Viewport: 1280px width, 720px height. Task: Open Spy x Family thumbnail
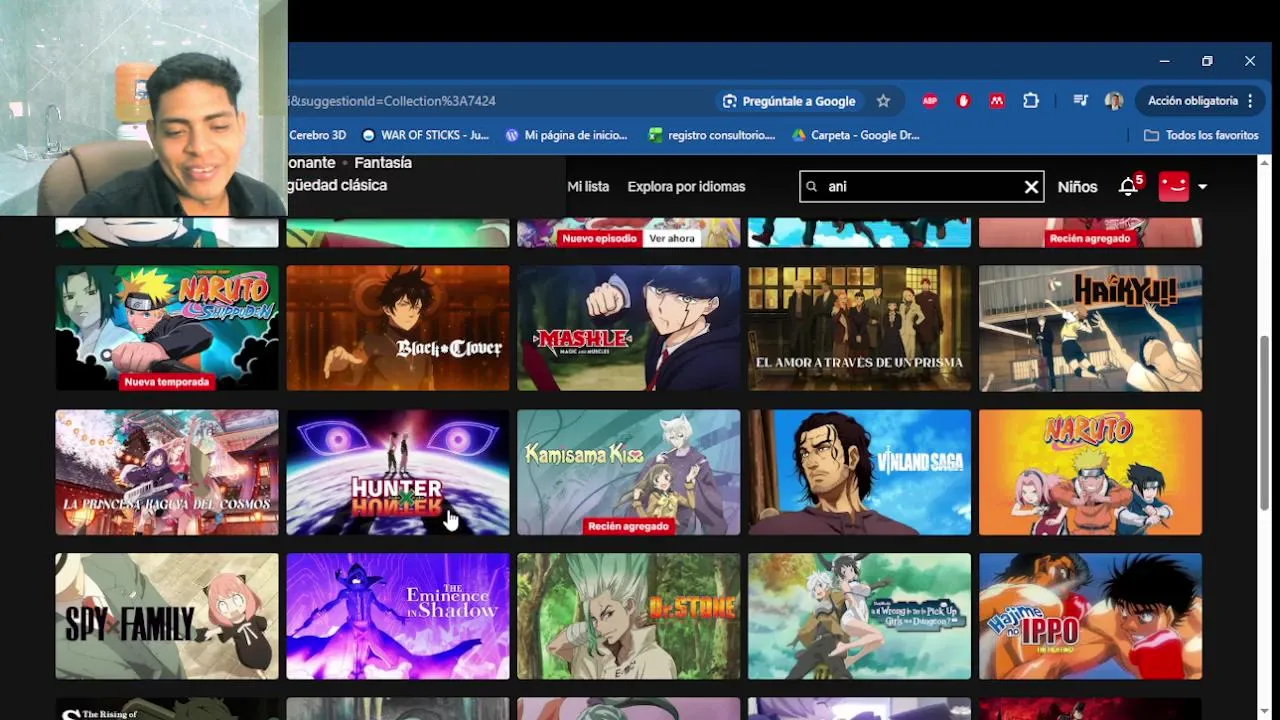click(x=167, y=616)
